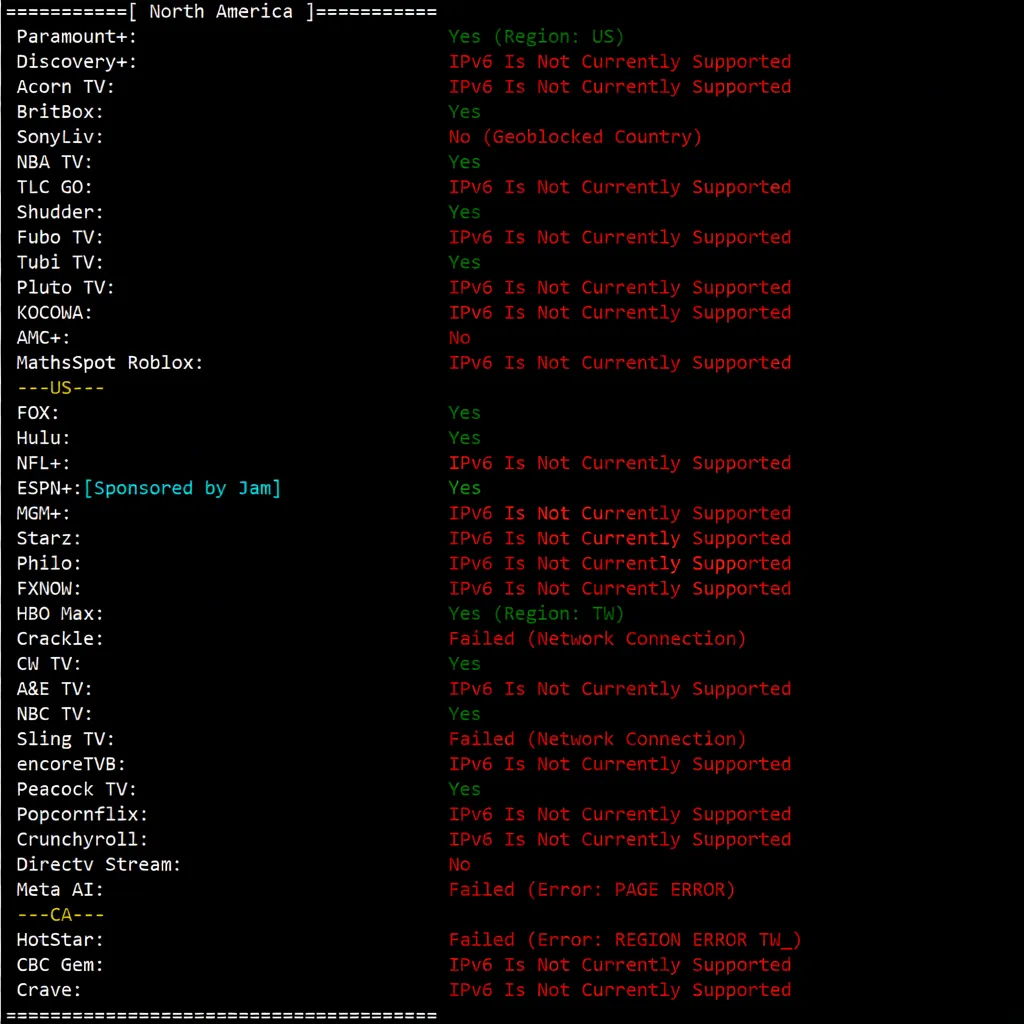Click the SonyLiv geoblocked message
1024x1024 pixels.
click(x=575, y=136)
